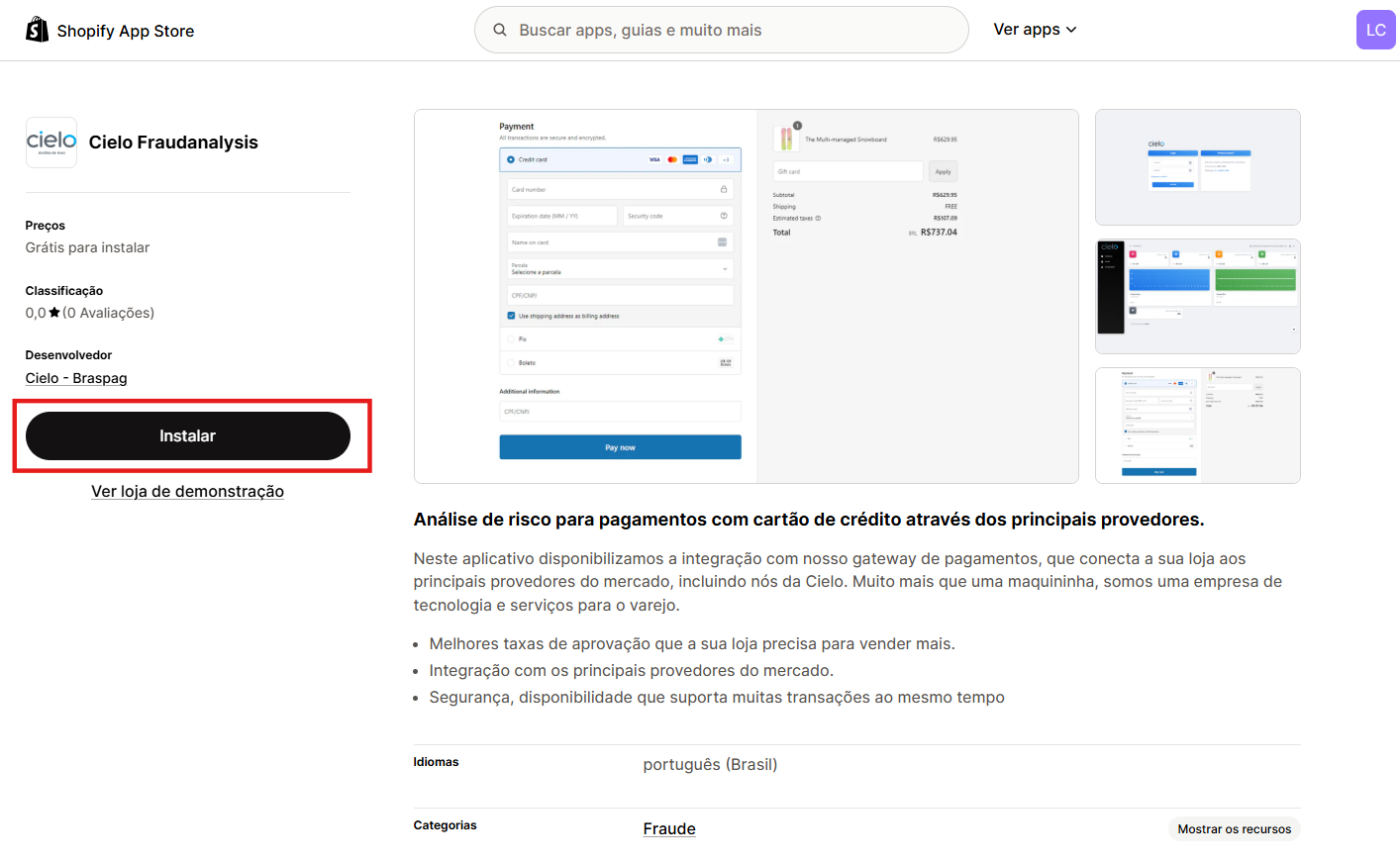This screenshot has height=862, width=1400.
Task: Expand the Ver apps dropdown
Action: 1035,30
